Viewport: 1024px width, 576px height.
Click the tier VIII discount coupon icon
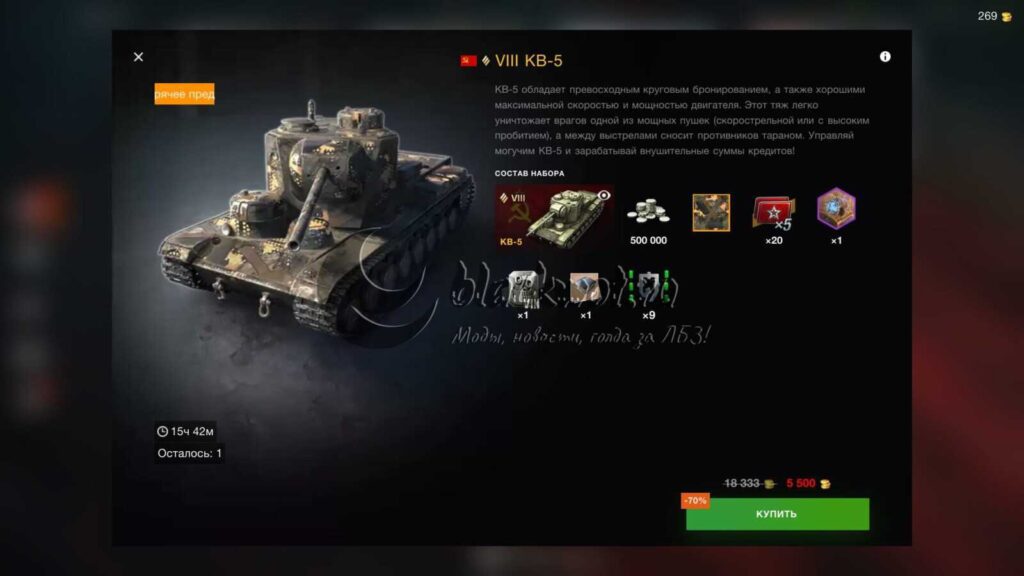[x=523, y=289]
